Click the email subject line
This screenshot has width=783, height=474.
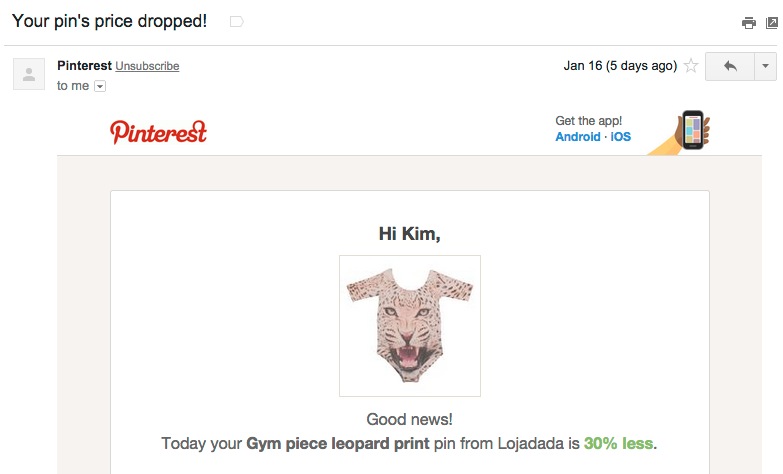[109, 21]
